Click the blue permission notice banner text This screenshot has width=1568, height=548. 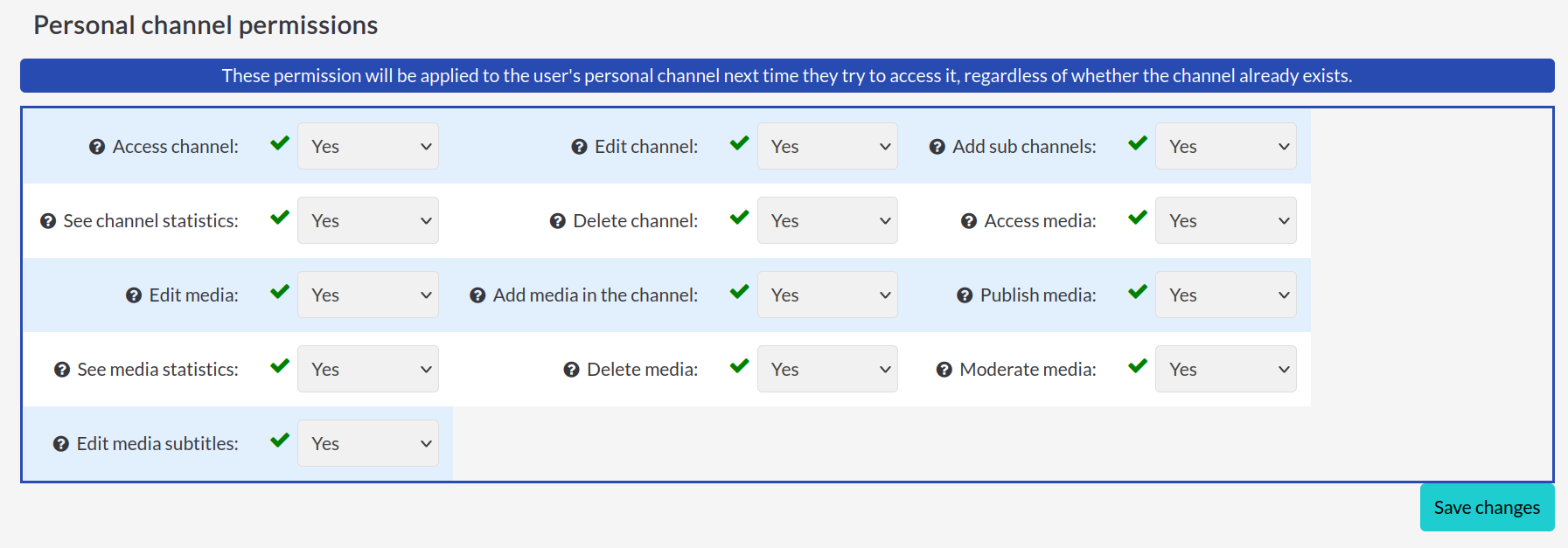[x=787, y=76]
